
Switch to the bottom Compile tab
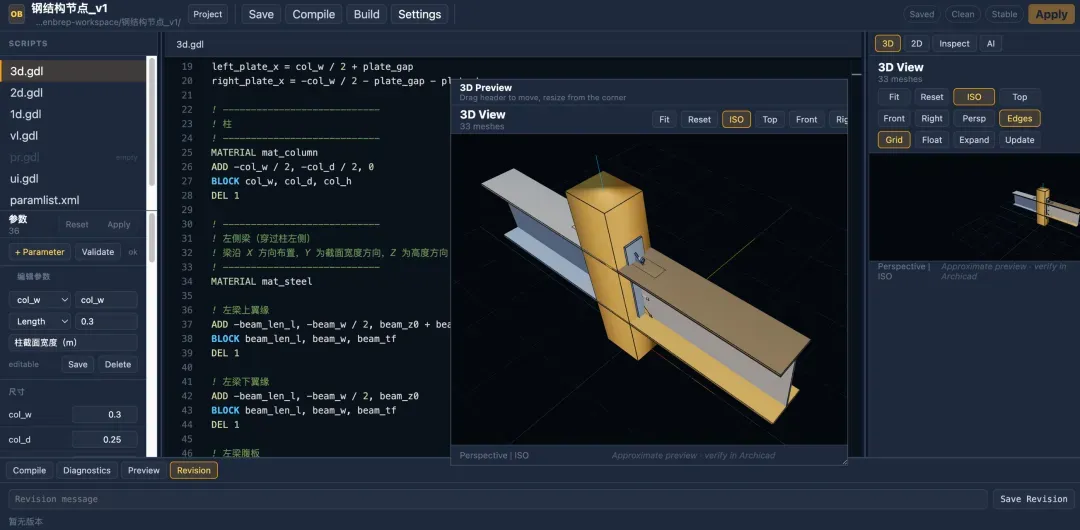[x=29, y=470]
